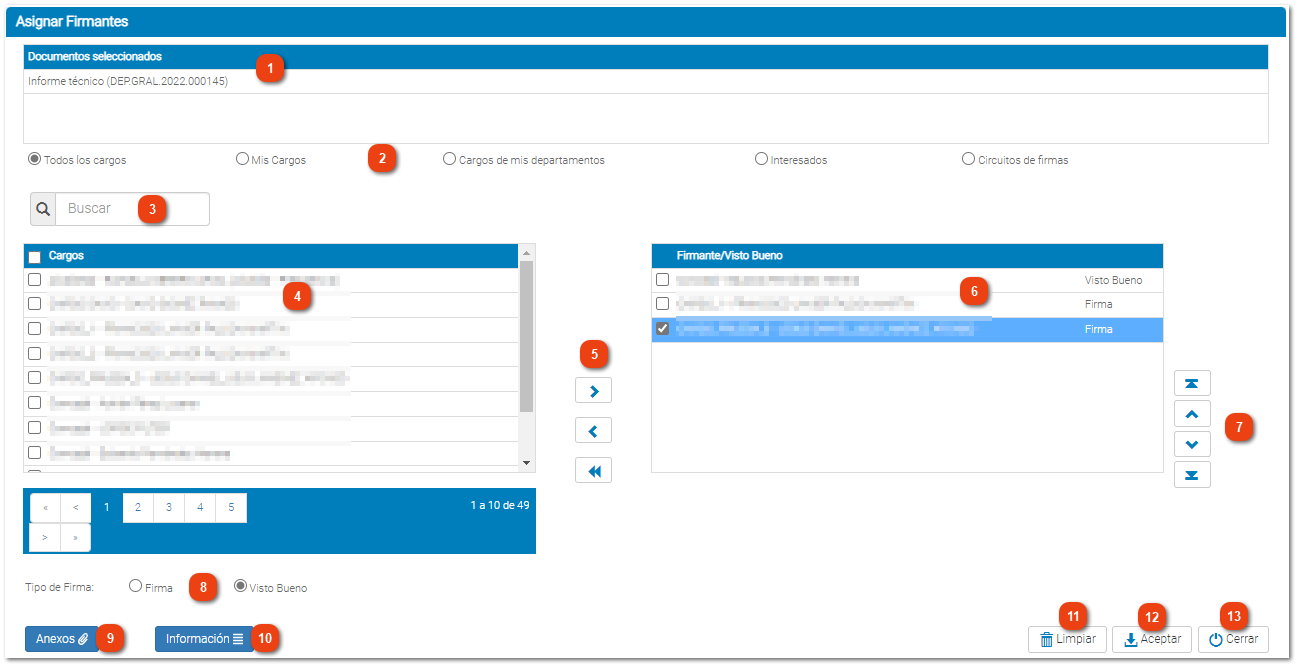Image resolution: width=1298 pixels, height=667 pixels.
Task: Click in the Buscar search field
Action: [x=132, y=209]
